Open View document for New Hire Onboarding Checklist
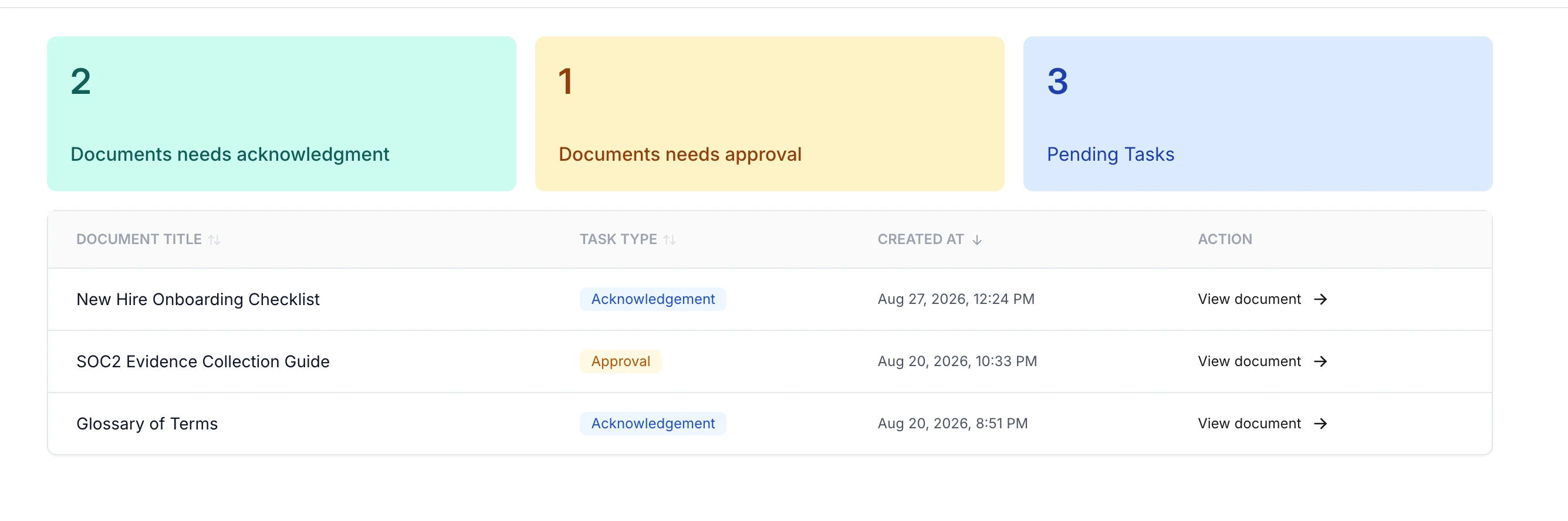The height and width of the screenshot is (521, 1568). (1262, 299)
